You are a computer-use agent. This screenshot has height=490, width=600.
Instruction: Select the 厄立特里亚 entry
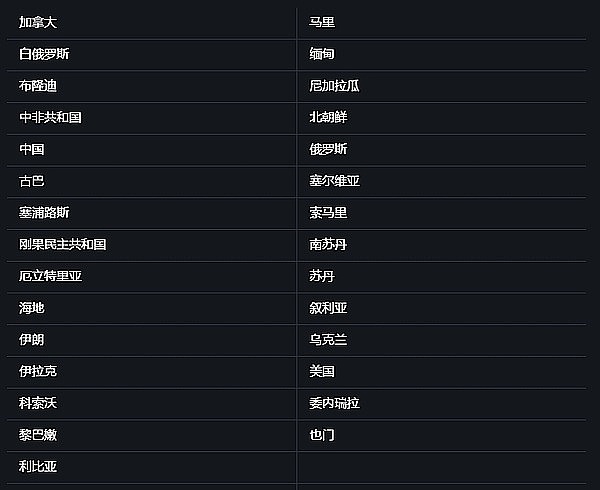[51, 277]
